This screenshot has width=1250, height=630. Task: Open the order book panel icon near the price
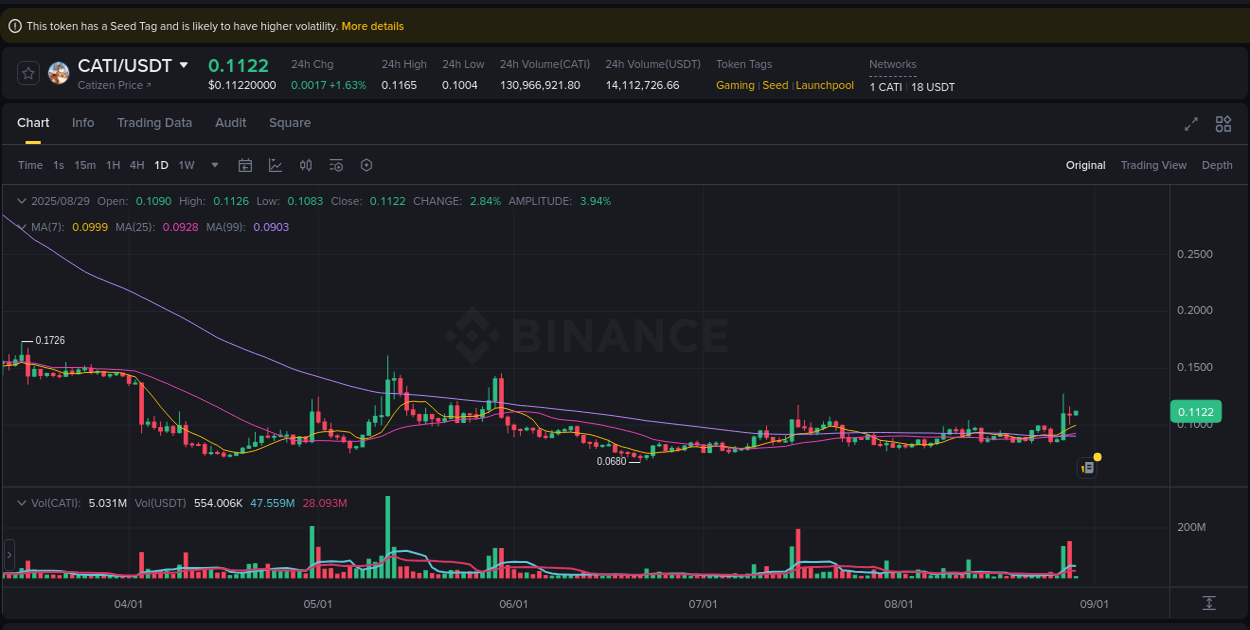click(x=1087, y=466)
